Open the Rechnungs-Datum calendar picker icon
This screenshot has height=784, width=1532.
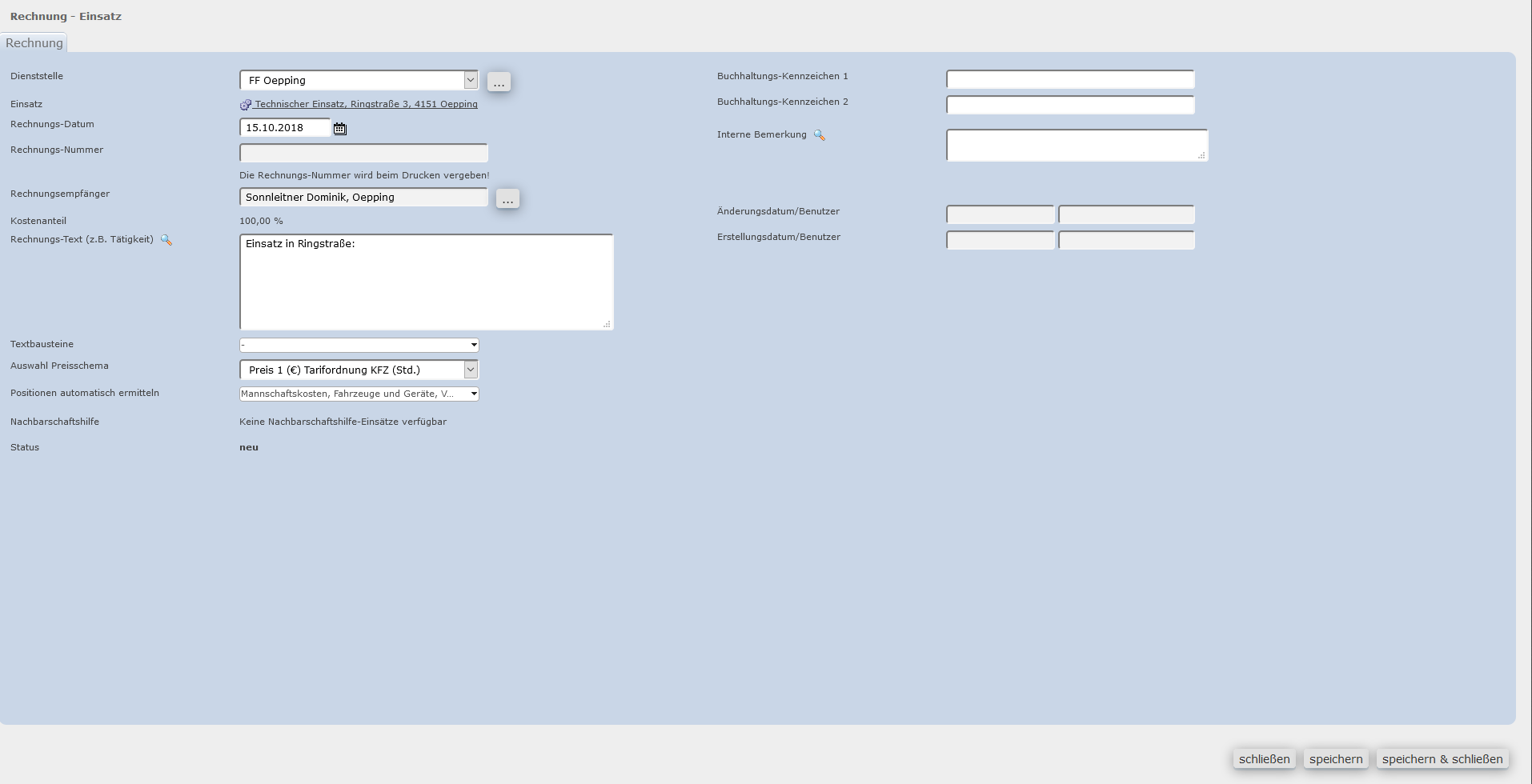coord(340,128)
